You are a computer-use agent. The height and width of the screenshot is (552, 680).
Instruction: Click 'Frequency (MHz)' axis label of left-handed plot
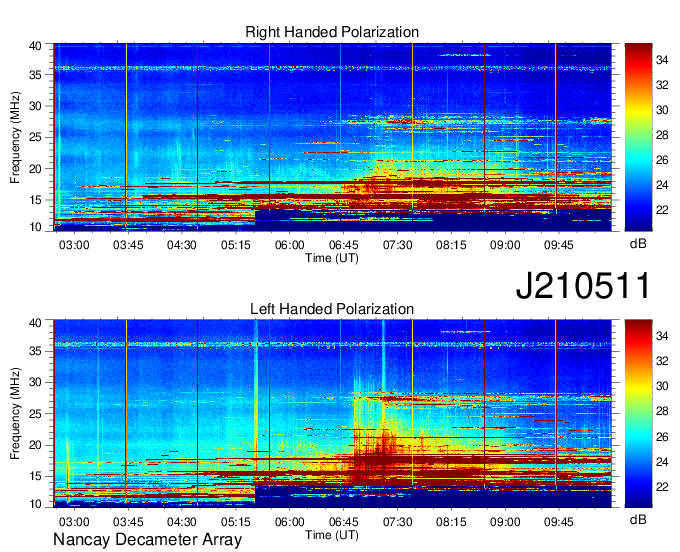(x=15, y=414)
